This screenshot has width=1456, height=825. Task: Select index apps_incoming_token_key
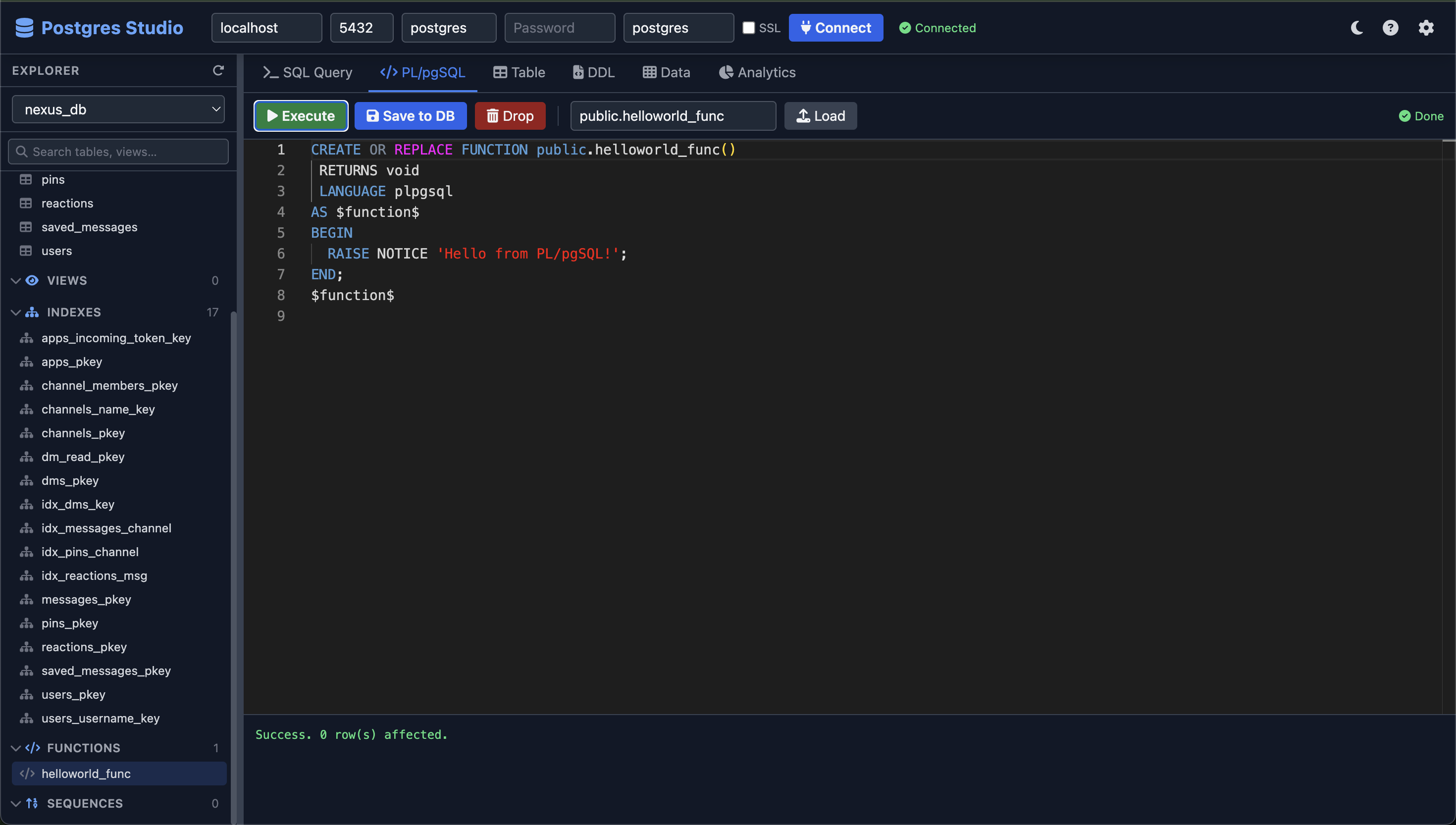118,338
